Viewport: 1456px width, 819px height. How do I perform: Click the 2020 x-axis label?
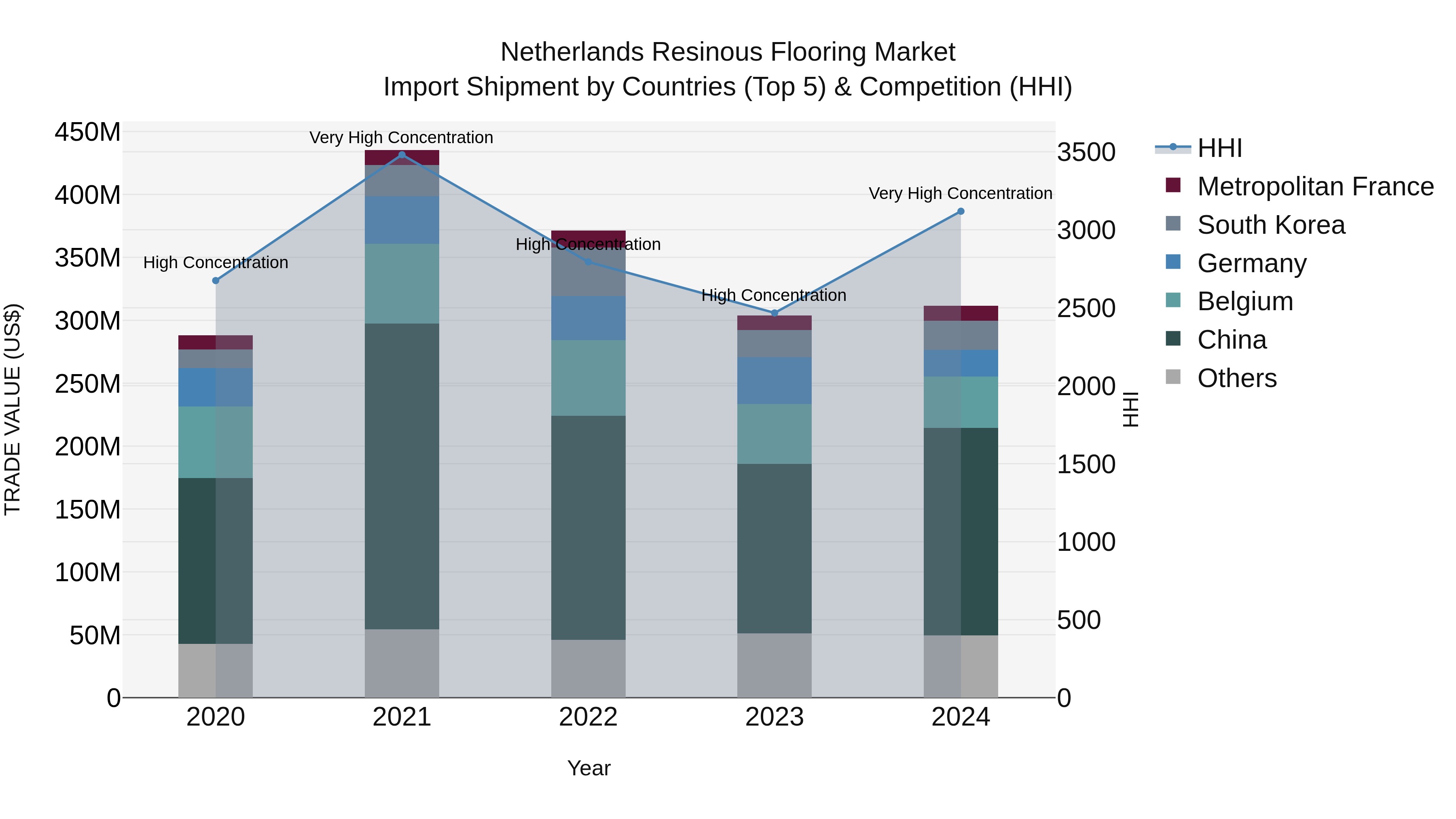(x=215, y=717)
